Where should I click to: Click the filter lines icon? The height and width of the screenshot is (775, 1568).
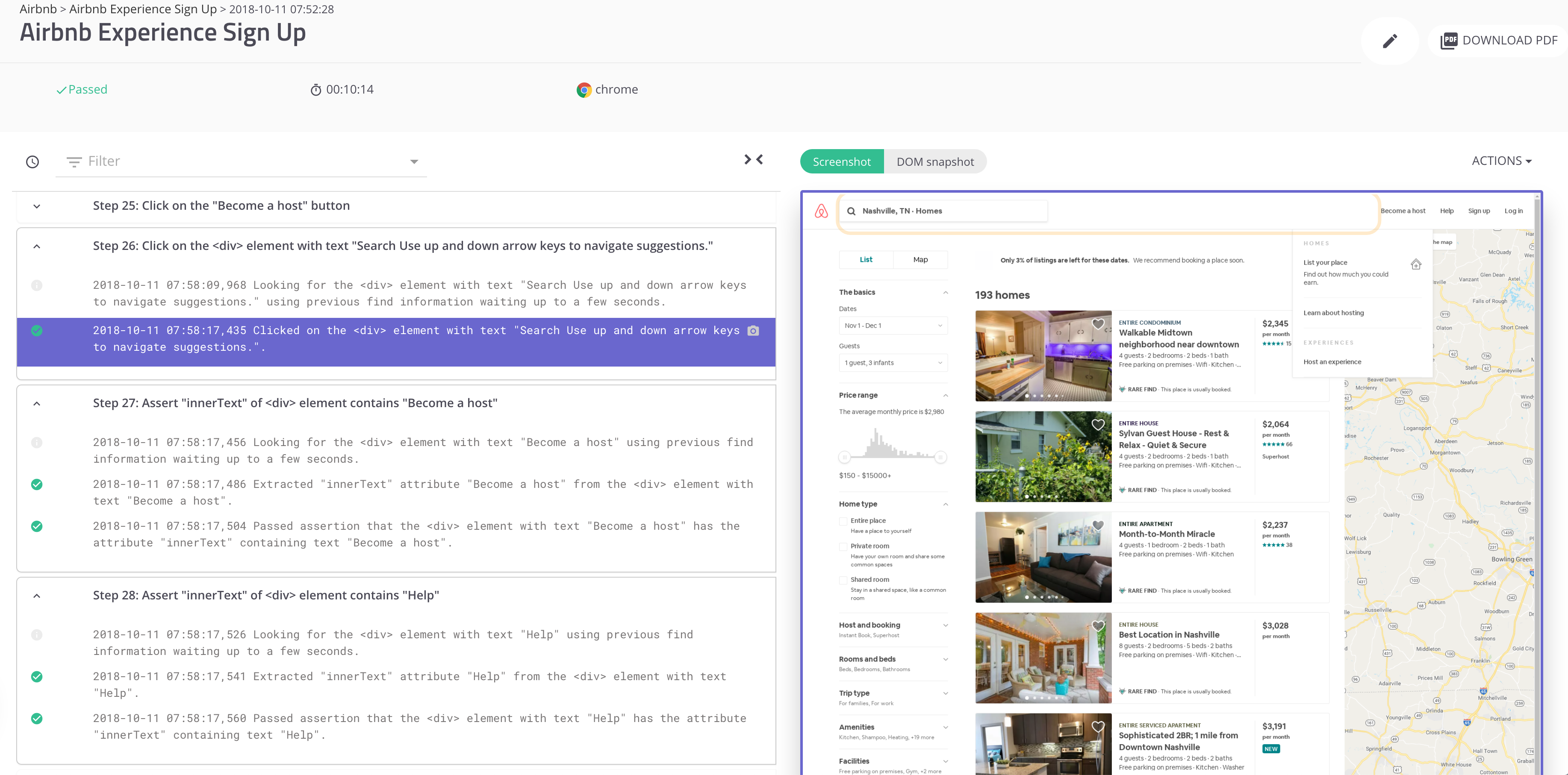tap(74, 162)
